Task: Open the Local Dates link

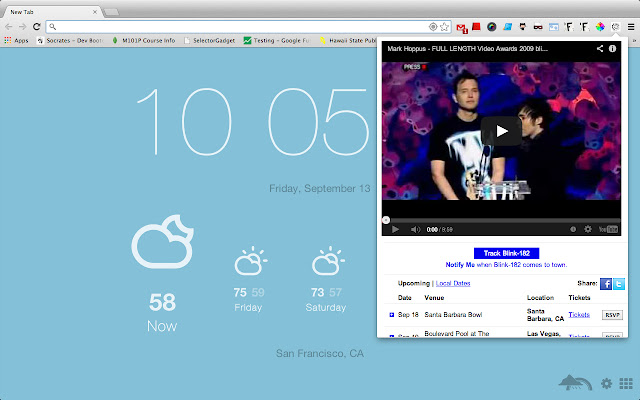Action: (x=453, y=284)
